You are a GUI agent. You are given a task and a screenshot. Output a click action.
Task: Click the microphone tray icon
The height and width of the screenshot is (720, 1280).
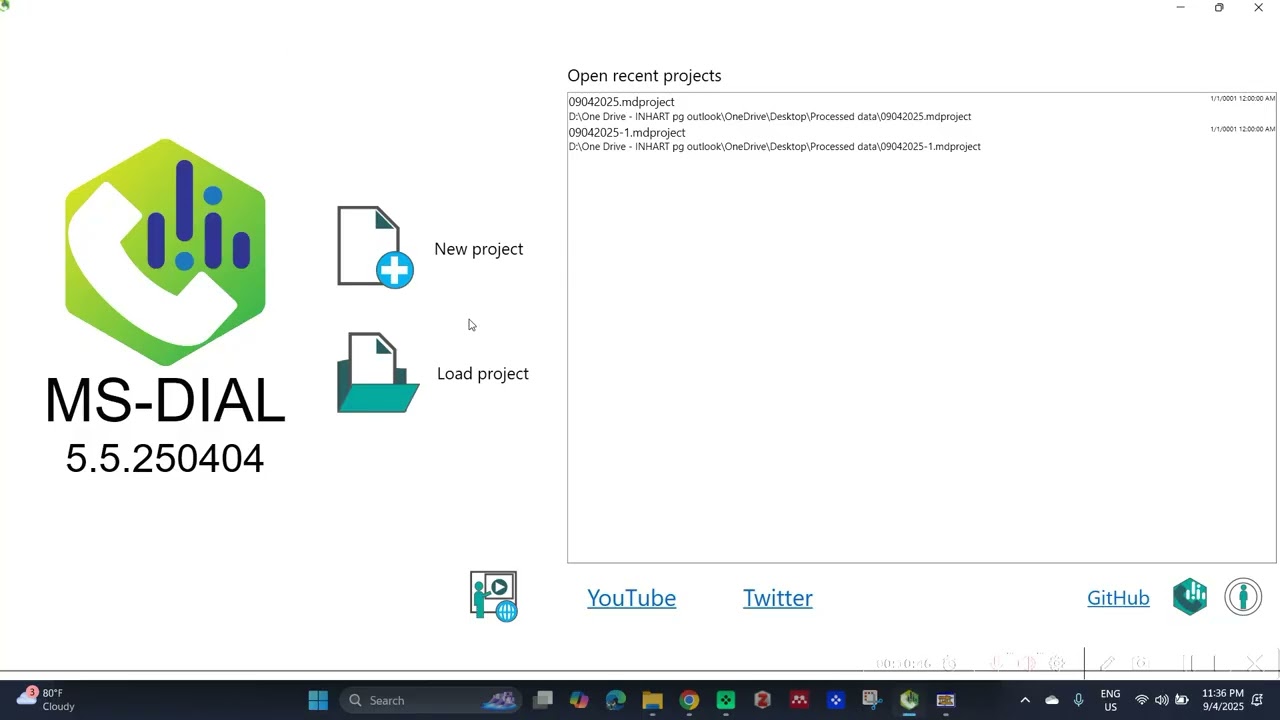point(1078,700)
